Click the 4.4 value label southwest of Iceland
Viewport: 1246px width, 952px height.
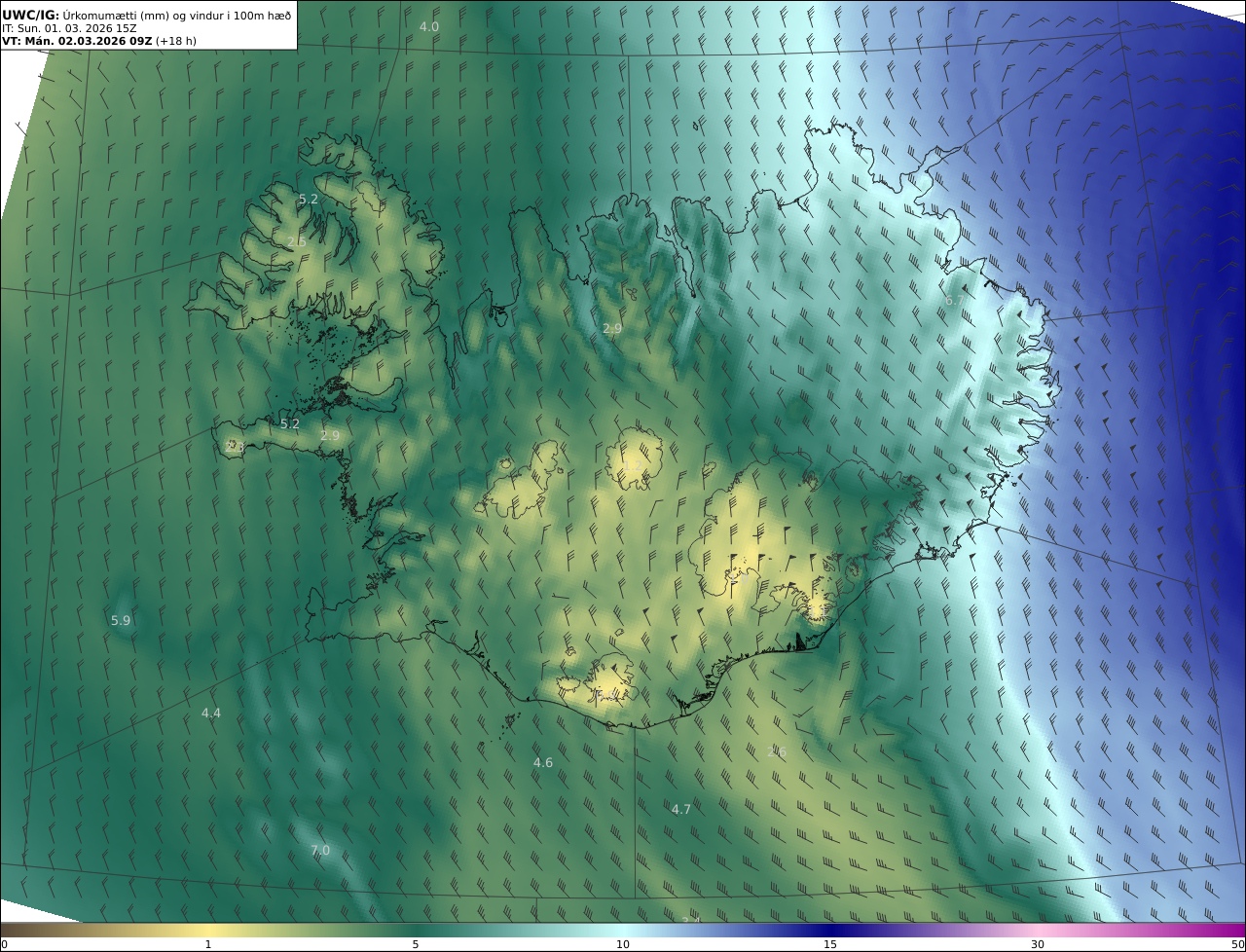tap(211, 714)
